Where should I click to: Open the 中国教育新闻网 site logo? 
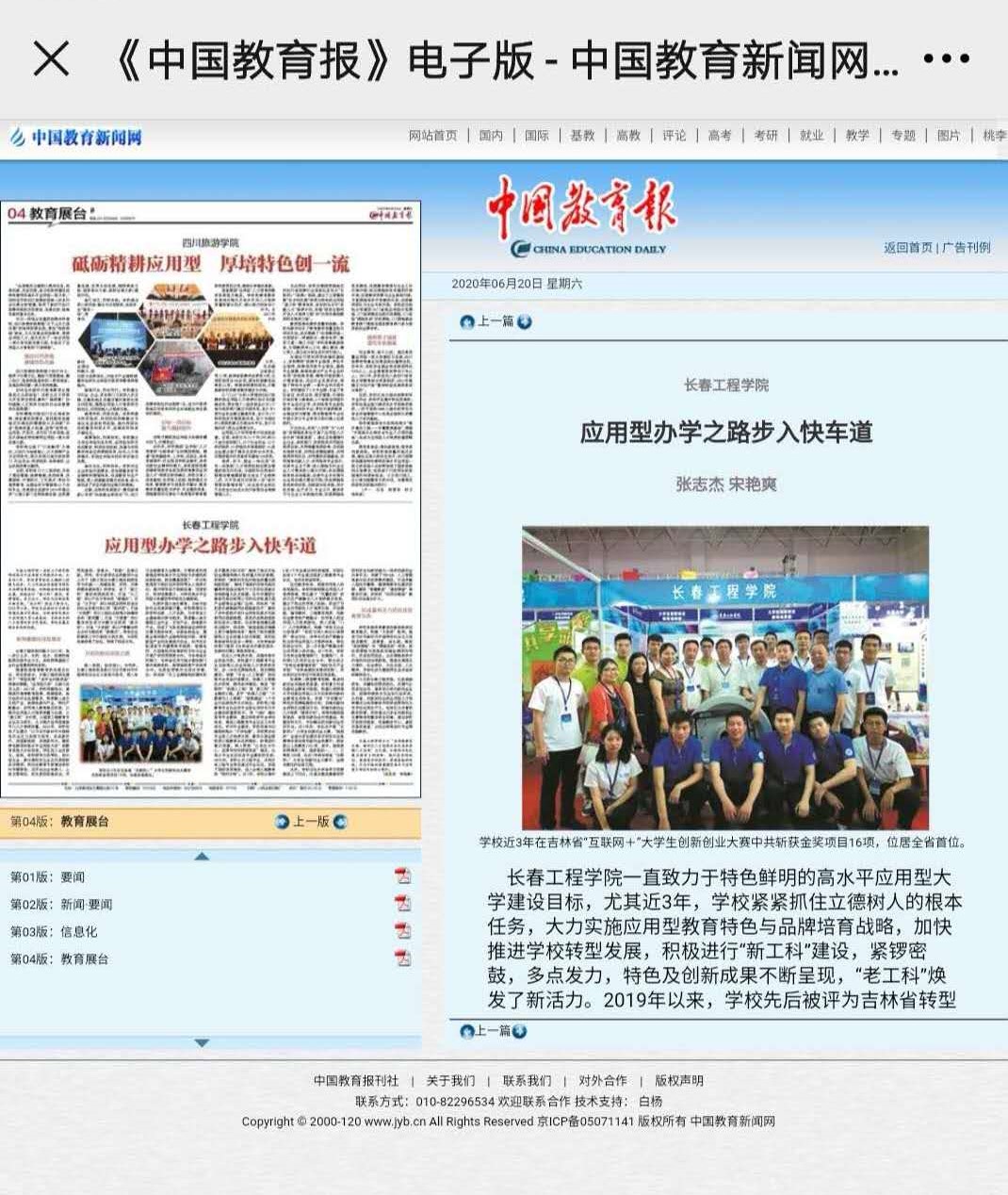pos(75,138)
